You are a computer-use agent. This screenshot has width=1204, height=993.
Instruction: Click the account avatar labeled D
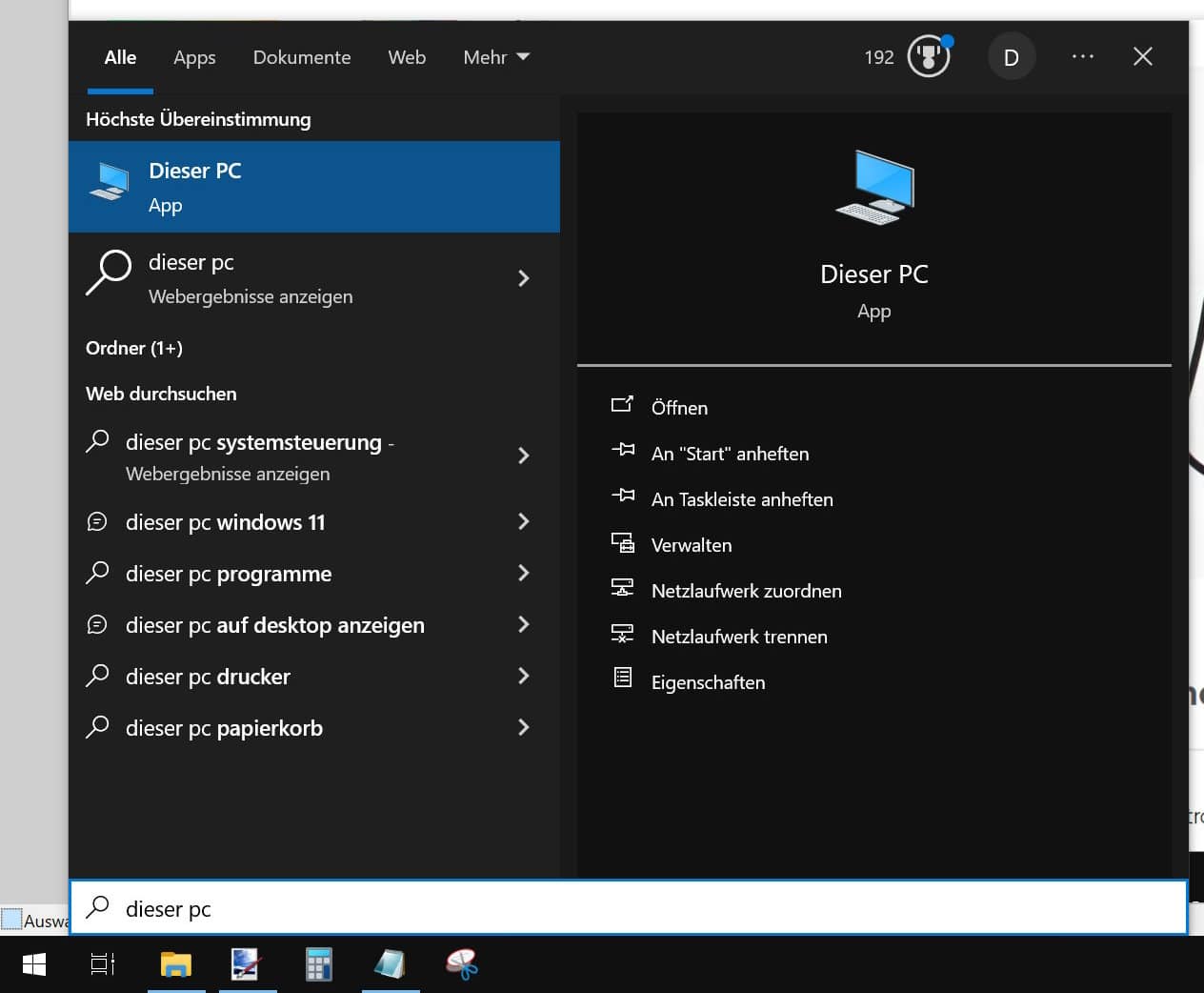(1012, 57)
